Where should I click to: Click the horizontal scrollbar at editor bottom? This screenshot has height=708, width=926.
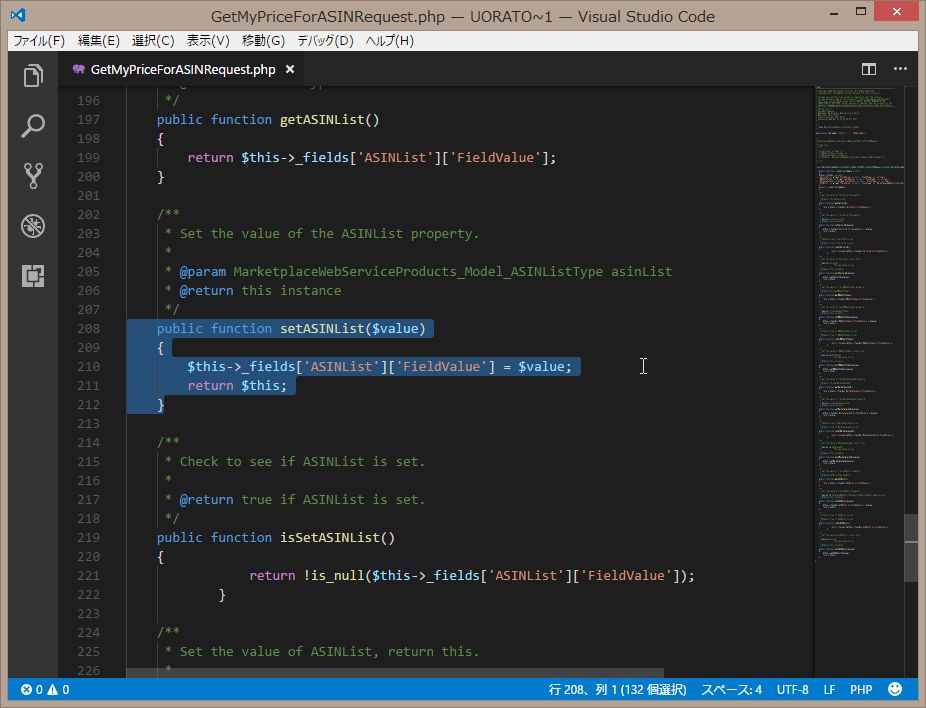tap(394, 673)
